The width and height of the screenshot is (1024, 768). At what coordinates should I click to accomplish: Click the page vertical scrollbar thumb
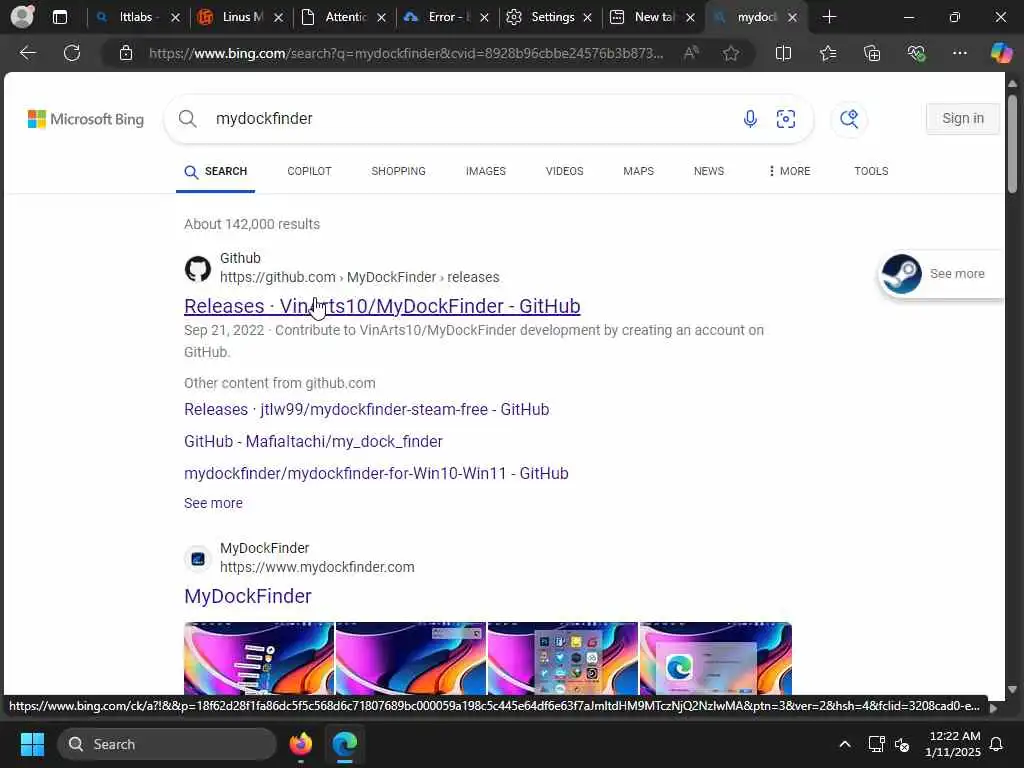[1012, 144]
